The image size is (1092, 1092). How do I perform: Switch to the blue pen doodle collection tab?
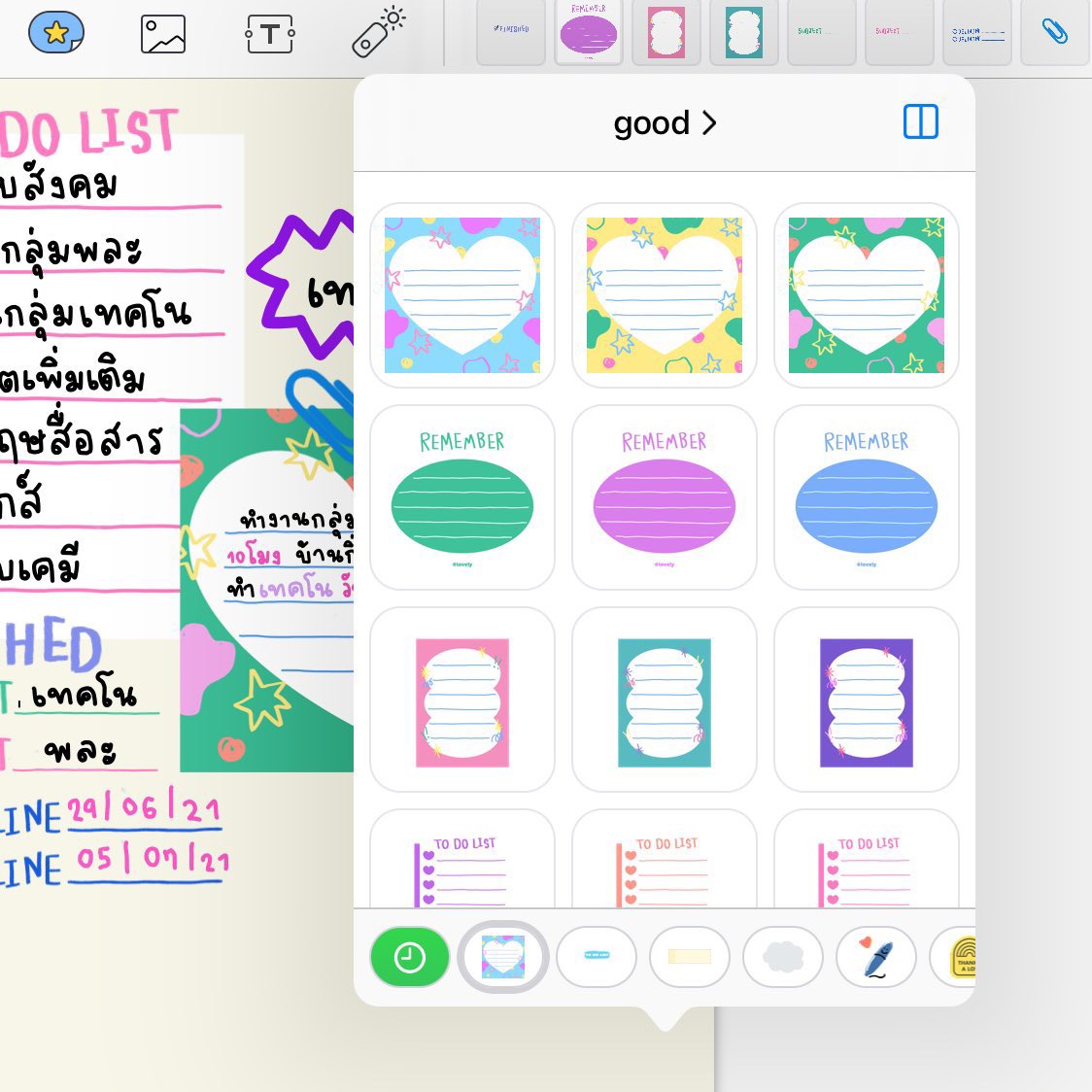coord(876,957)
